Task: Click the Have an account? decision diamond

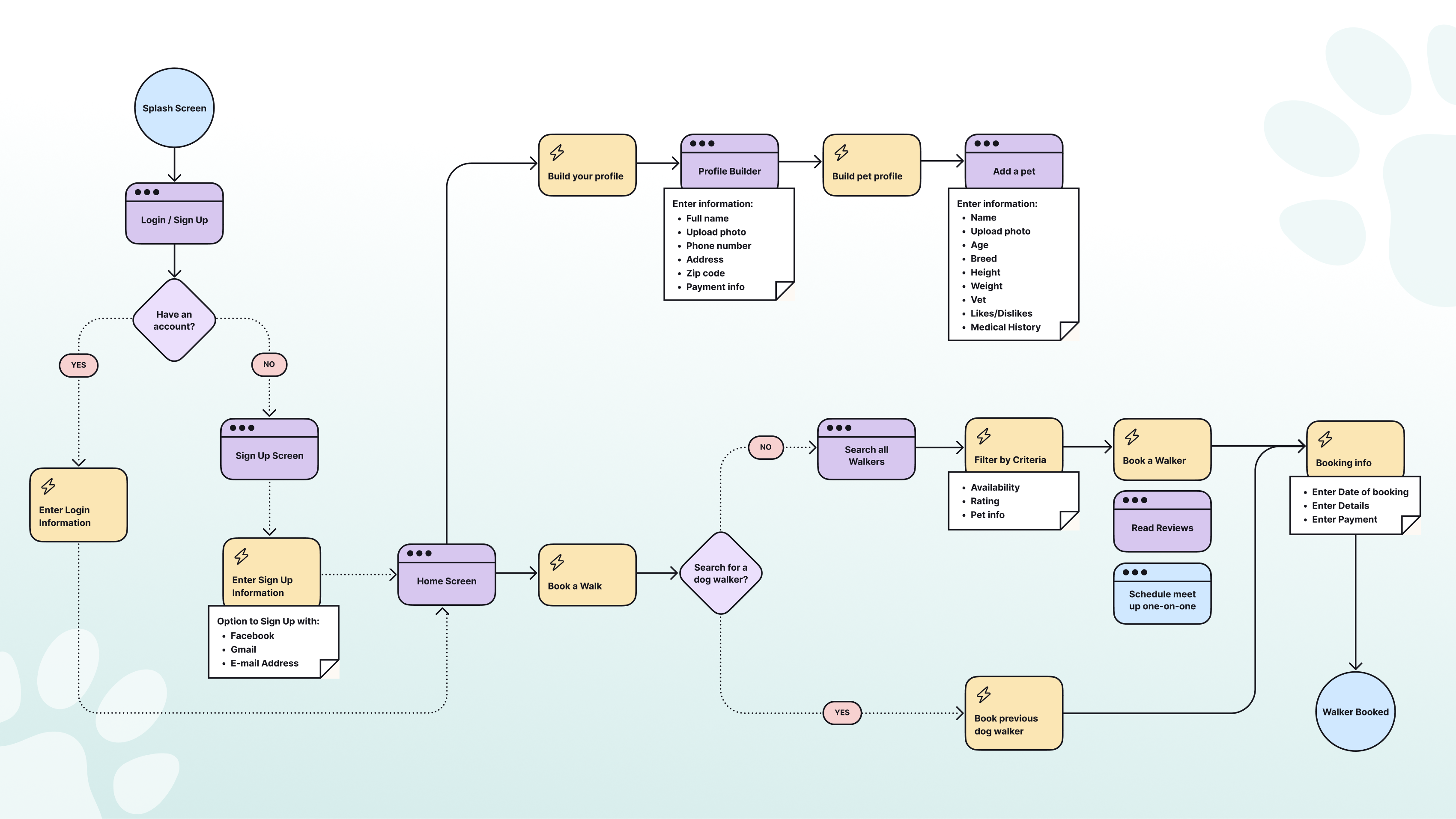Action: [x=174, y=320]
